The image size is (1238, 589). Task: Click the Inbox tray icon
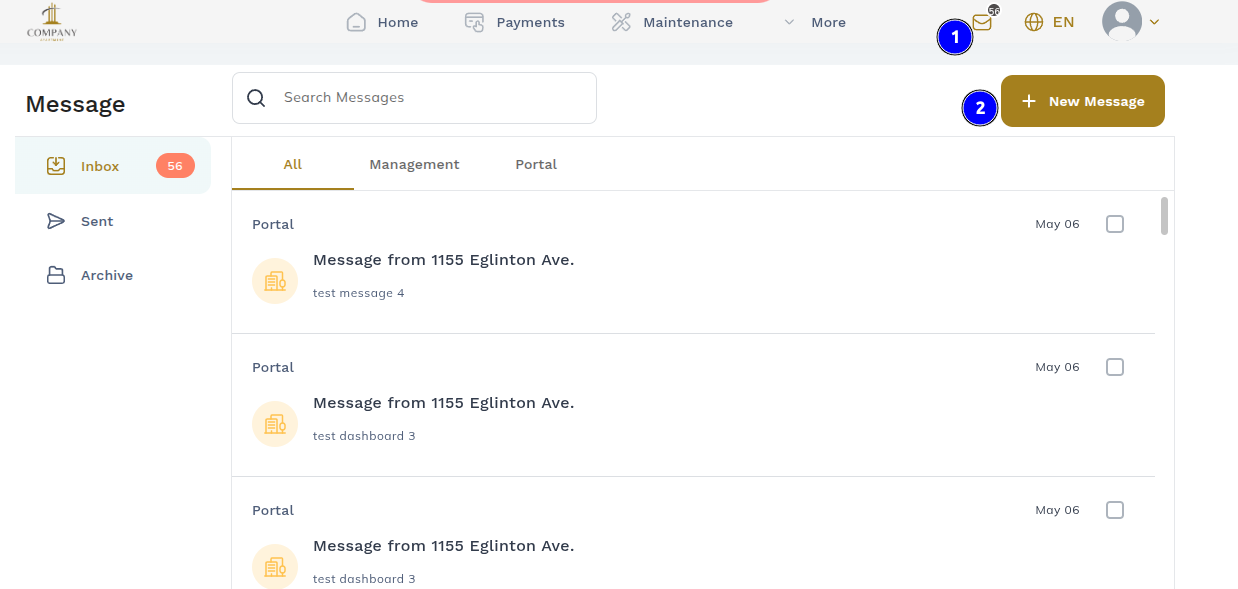click(56, 166)
